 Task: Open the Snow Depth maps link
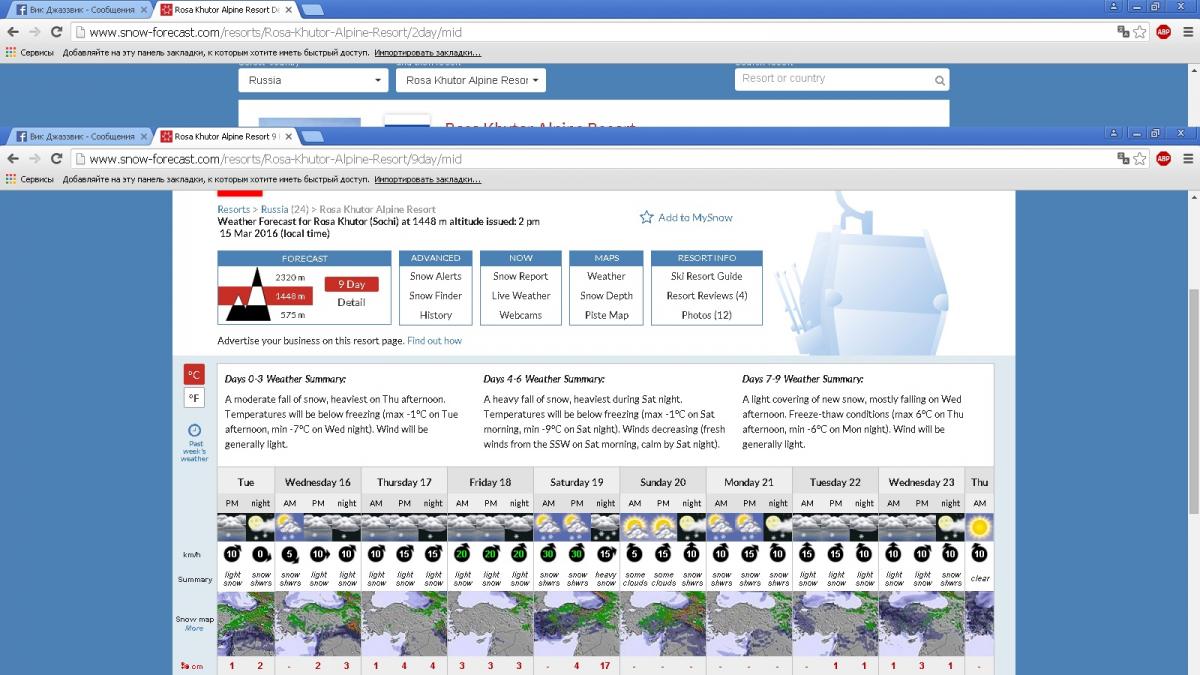pos(606,296)
